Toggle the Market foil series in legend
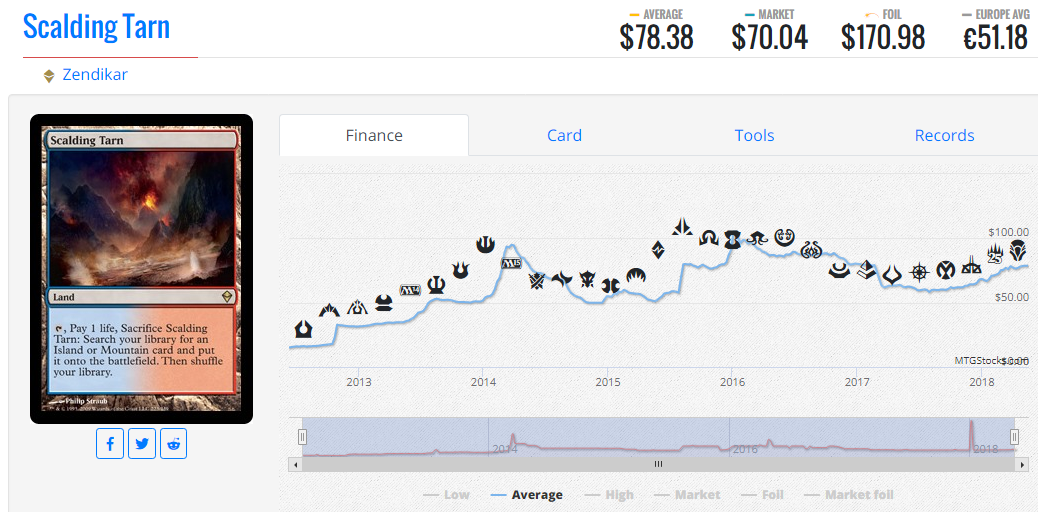 click(848, 495)
